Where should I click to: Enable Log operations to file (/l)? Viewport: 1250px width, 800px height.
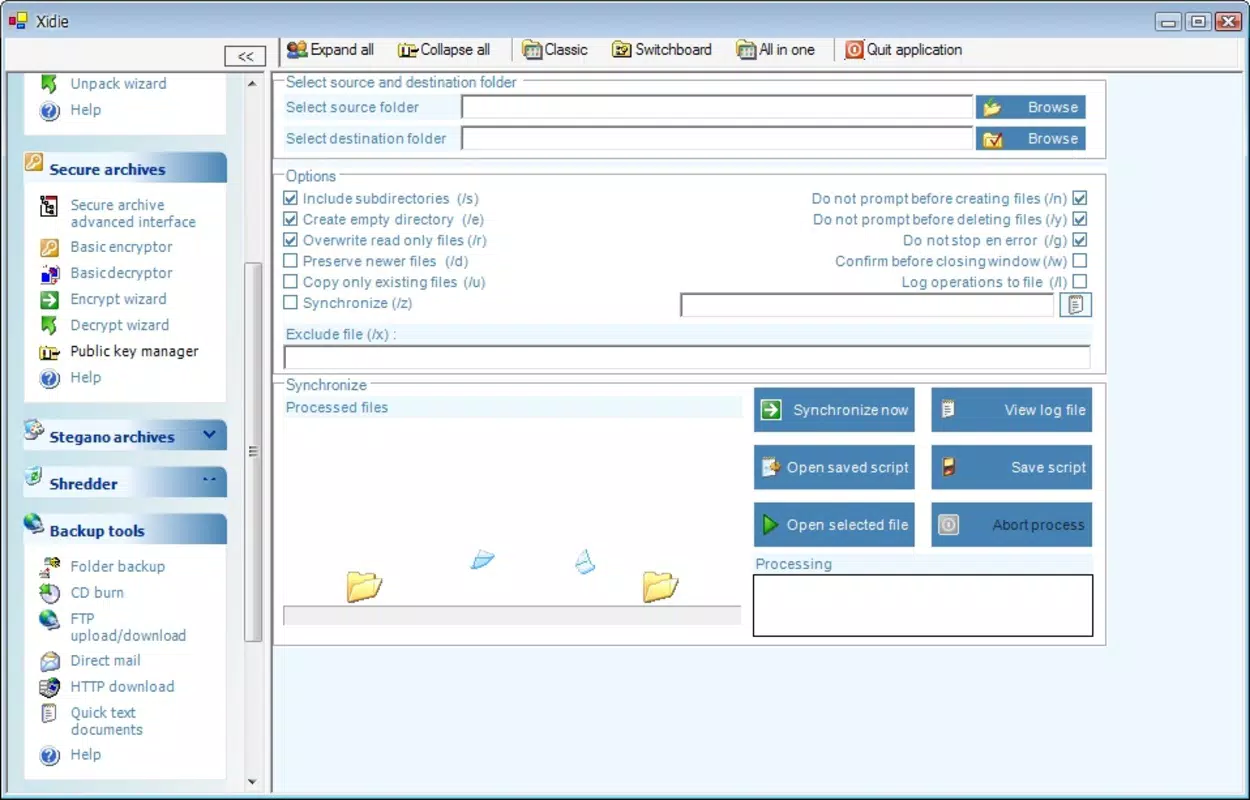(x=1080, y=283)
